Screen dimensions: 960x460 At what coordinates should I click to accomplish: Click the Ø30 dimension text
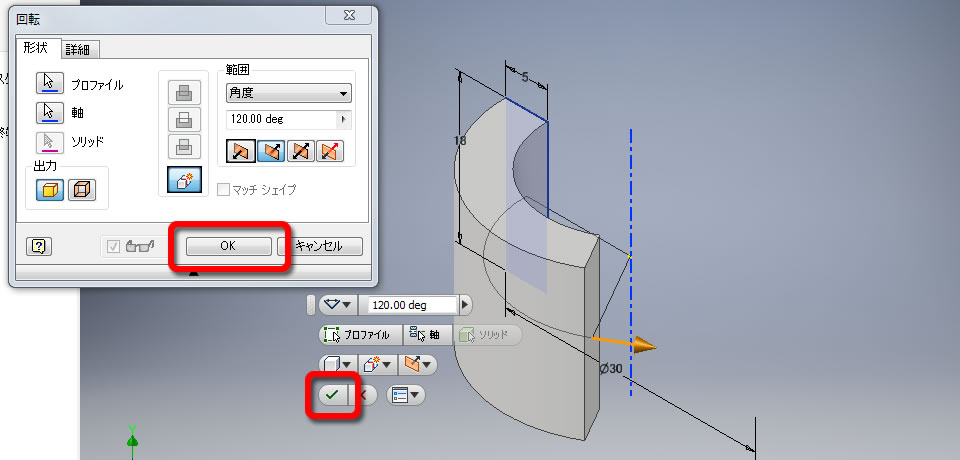click(x=611, y=369)
